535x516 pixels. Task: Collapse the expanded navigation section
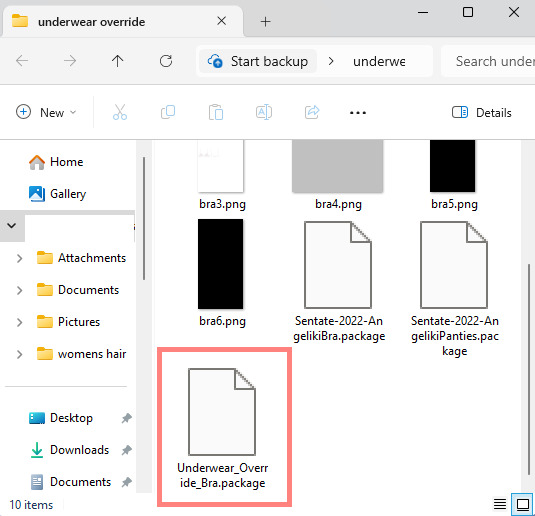tap(12, 226)
